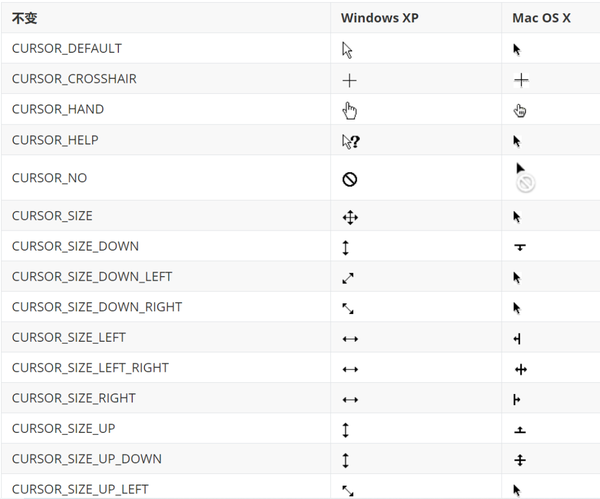The image size is (600, 499).
Task: Click the Mac OS X crosshair cursor icon
Action: pyautogui.click(x=521, y=80)
